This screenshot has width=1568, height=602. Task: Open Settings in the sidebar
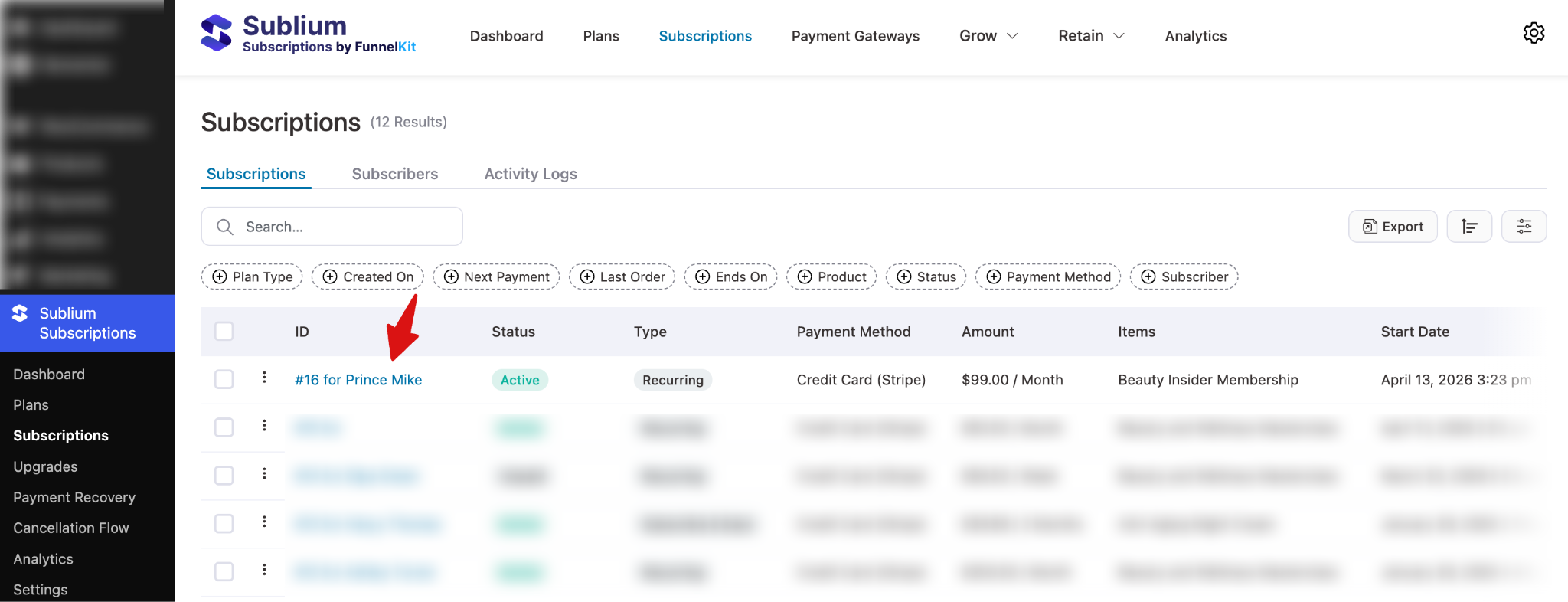pos(41,590)
